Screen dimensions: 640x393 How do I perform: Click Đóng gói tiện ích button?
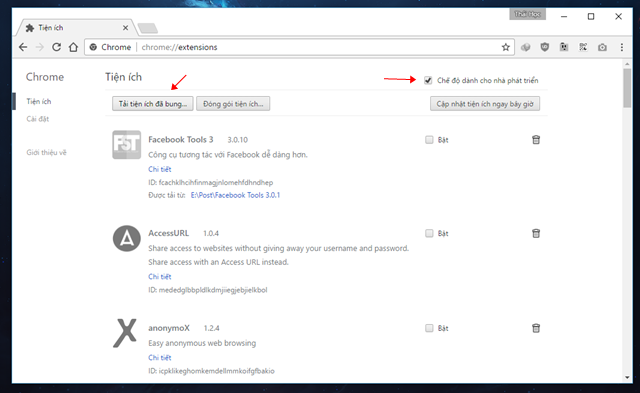[x=233, y=104]
